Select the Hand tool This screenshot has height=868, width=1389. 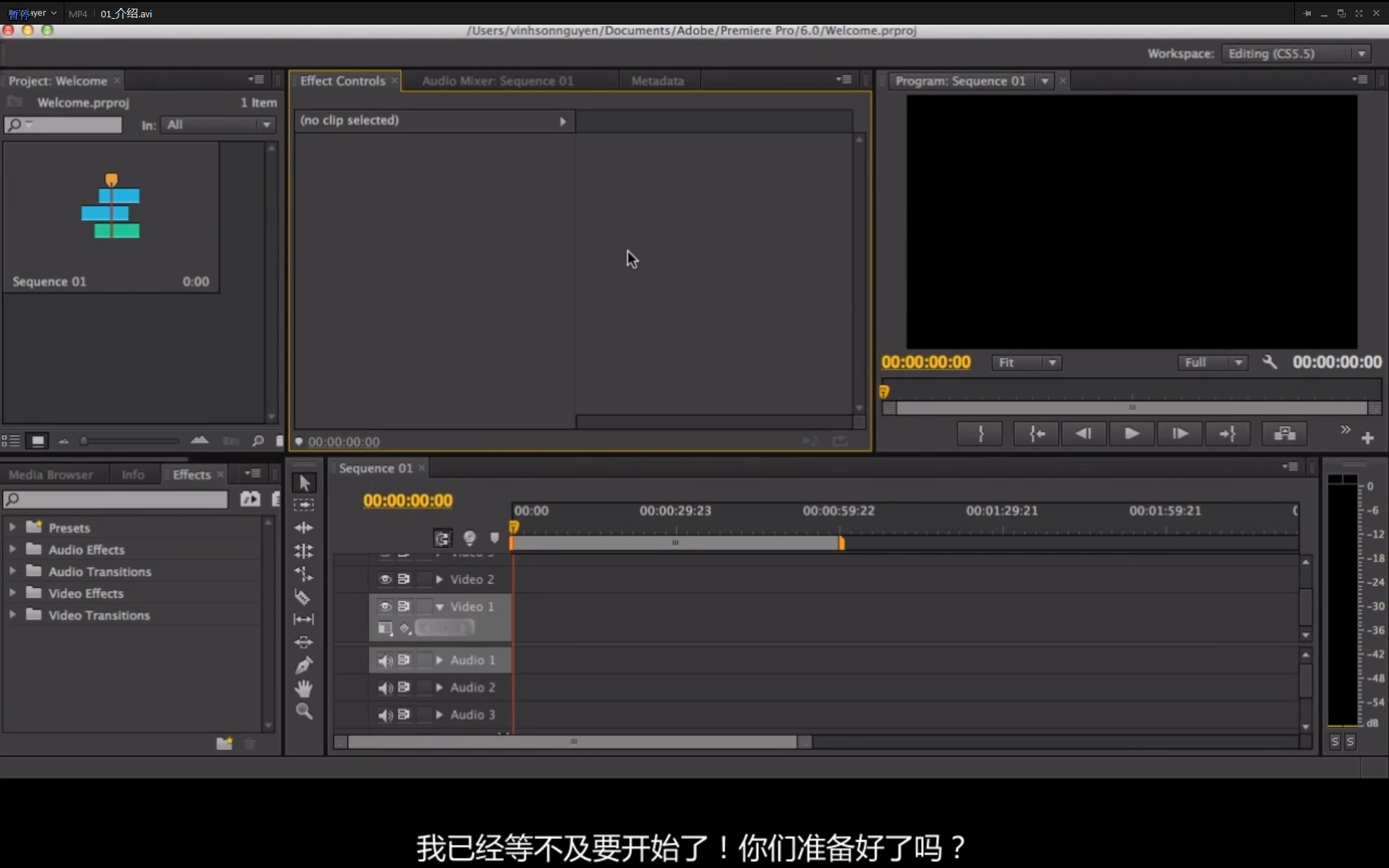coord(304,688)
